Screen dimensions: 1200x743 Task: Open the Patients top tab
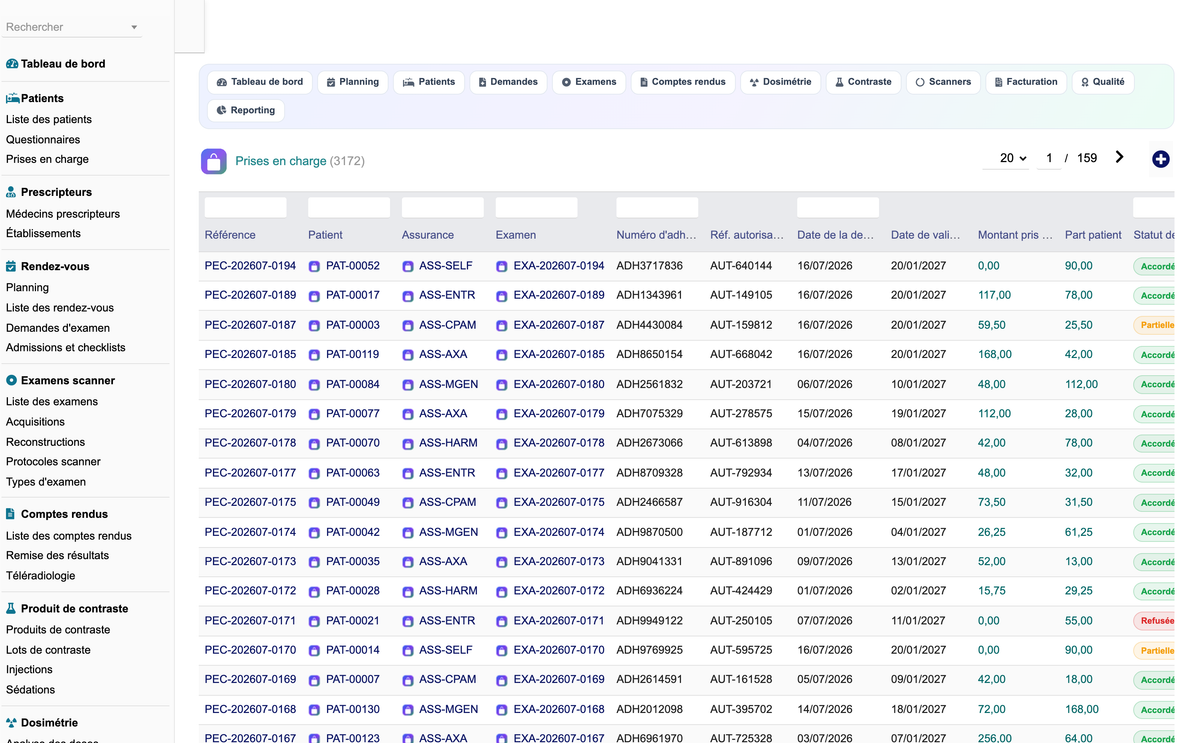point(428,82)
